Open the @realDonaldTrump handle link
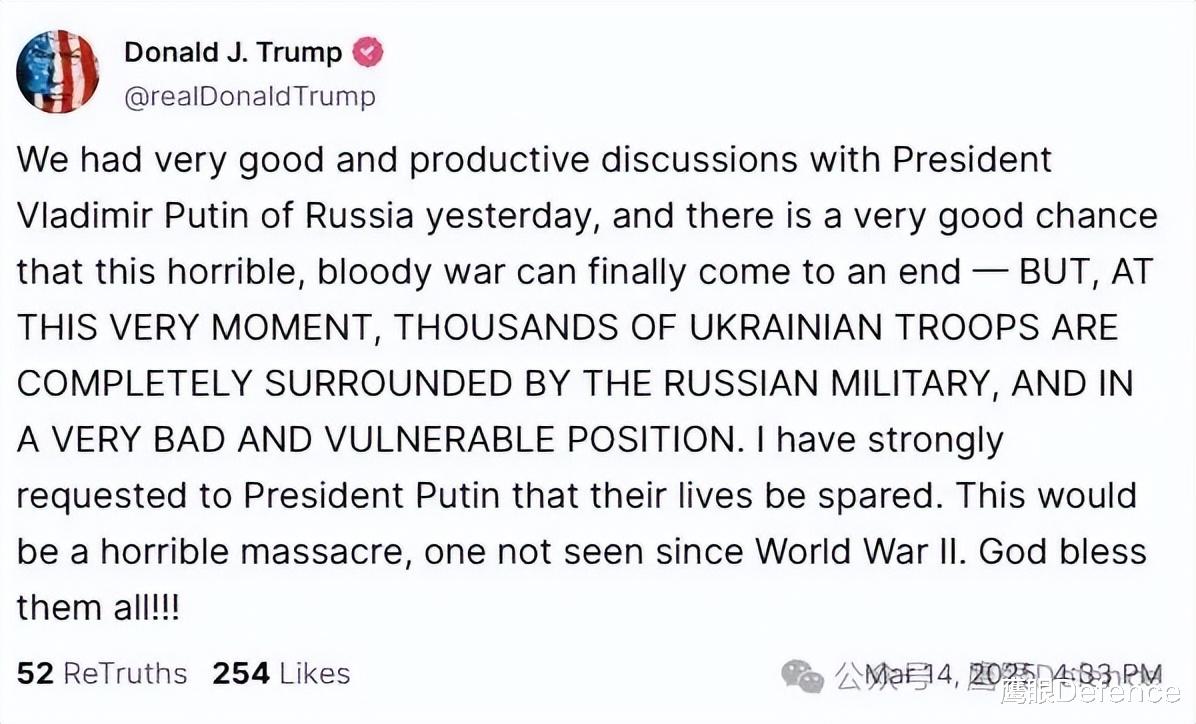This screenshot has height=724, width=1196. 250,96
